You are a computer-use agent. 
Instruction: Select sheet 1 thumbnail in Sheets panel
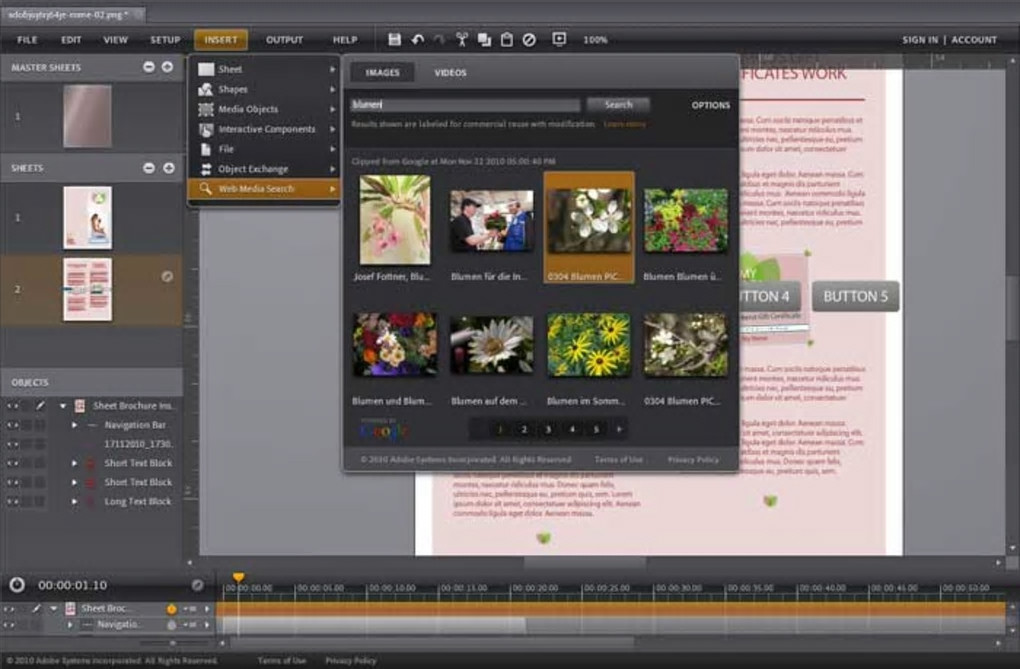coord(87,217)
